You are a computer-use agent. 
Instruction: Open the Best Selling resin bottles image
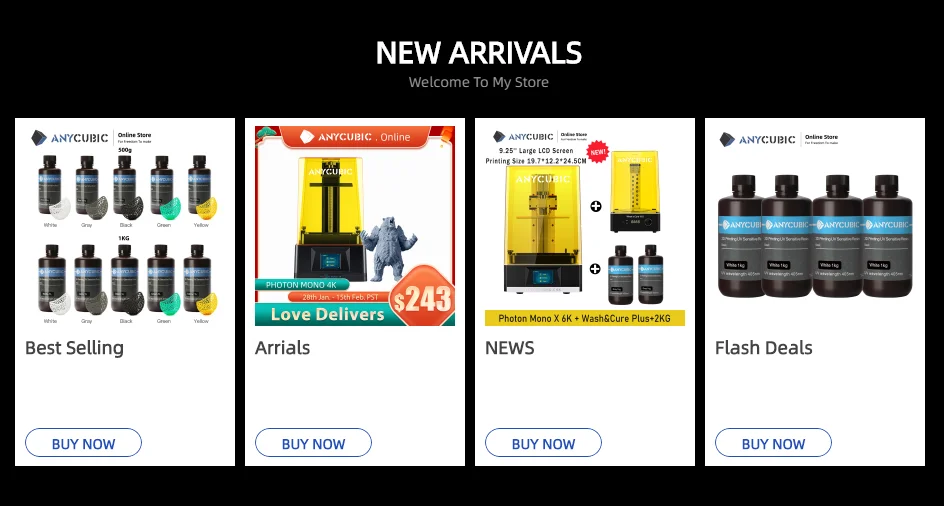[125, 226]
